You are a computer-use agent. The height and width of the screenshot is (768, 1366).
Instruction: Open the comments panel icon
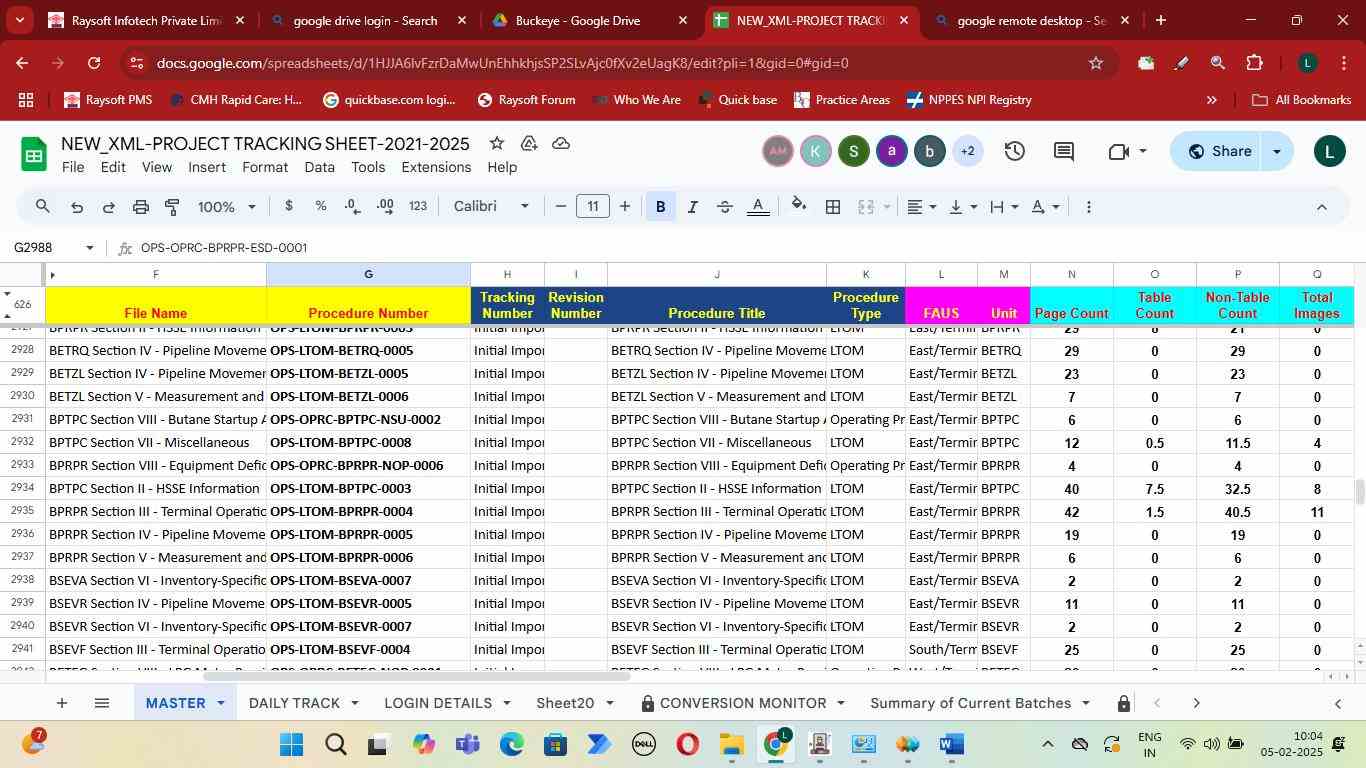point(1063,152)
